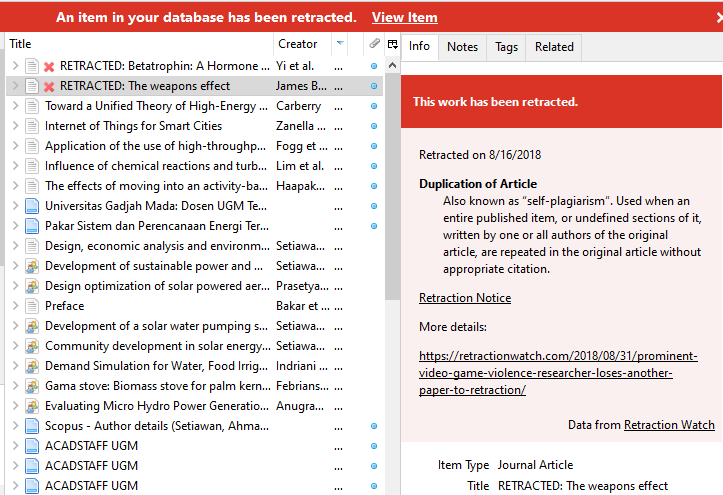Image resolution: width=723 pixels, height=495 pixels.
Task: Expand Influence of chemical reactions item
Action: (15, 166)
